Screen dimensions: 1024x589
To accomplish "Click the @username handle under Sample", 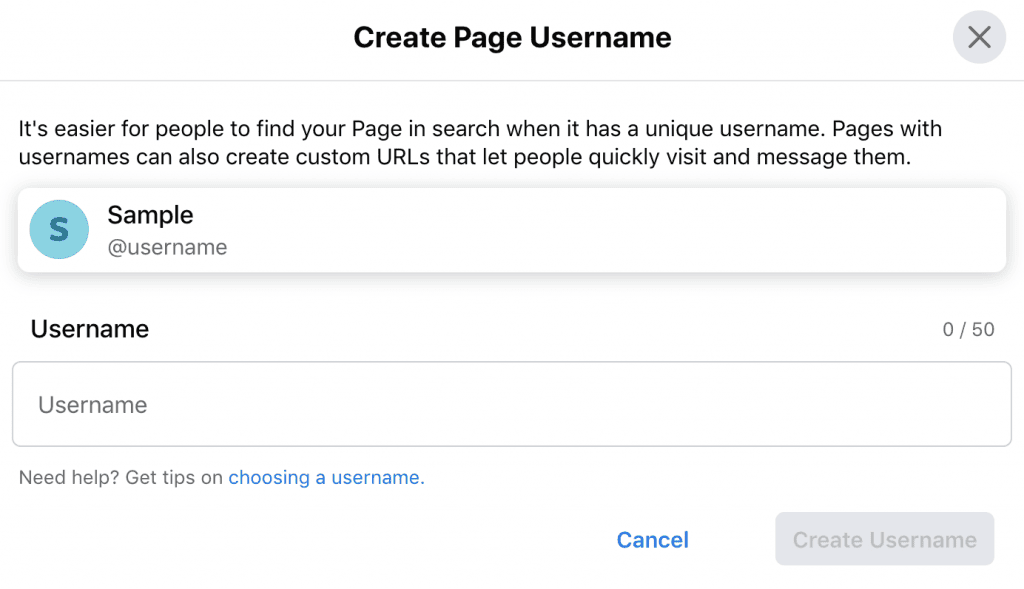I will pyautogui.click(x=167, y=247).
